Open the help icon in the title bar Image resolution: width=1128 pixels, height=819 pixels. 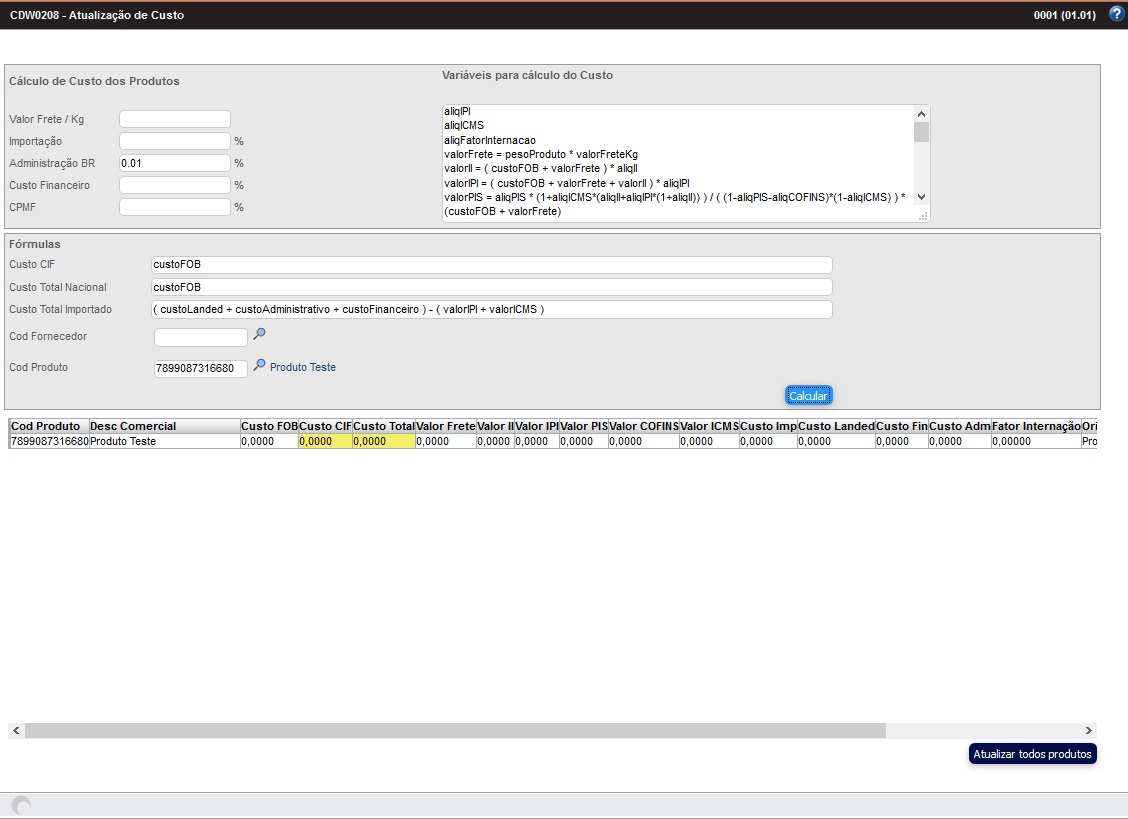[x=1115, y=14]
